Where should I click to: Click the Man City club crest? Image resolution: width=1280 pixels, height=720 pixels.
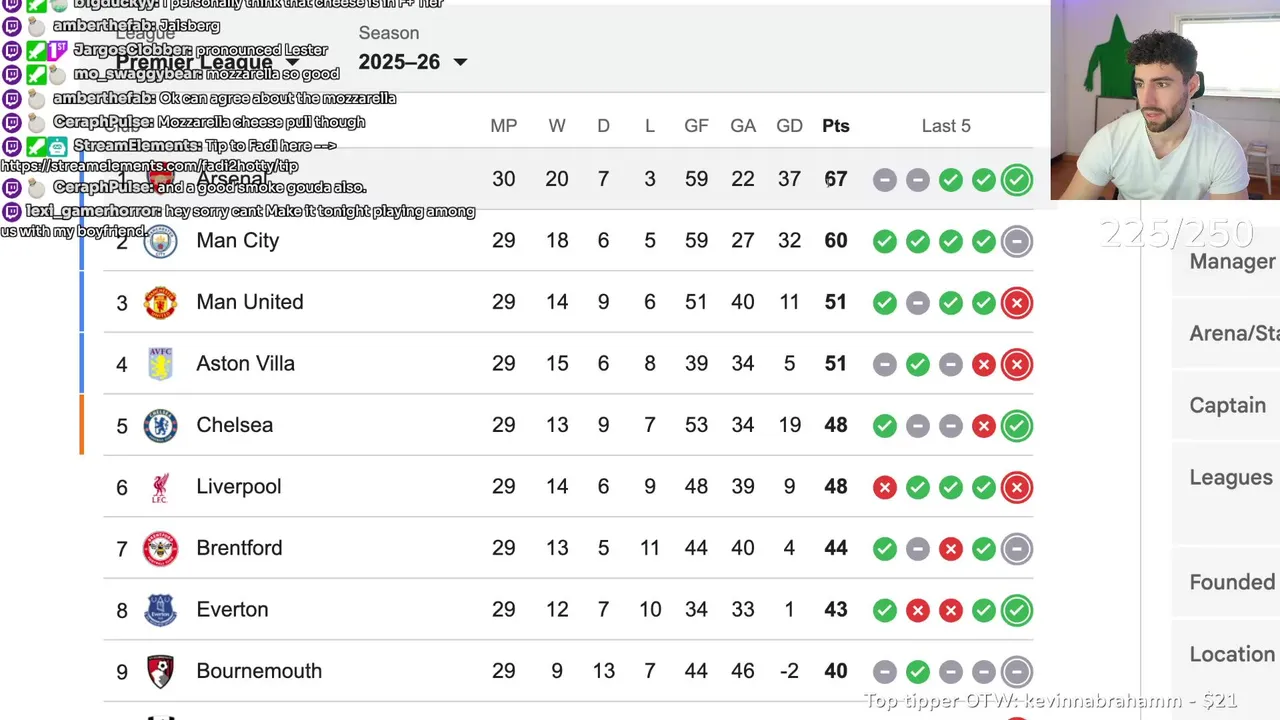tap(160, 241)
